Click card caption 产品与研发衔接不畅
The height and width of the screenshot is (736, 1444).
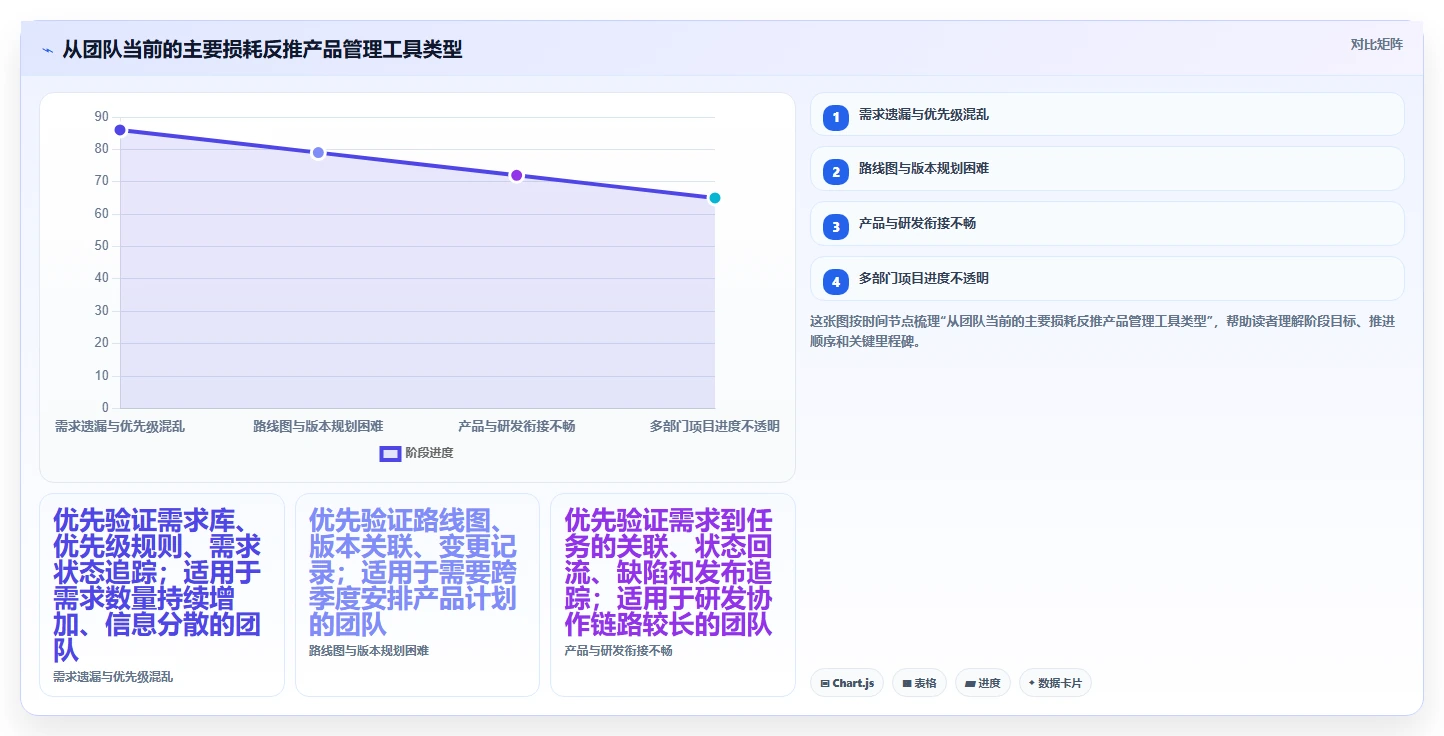click(x=619, y=651)
